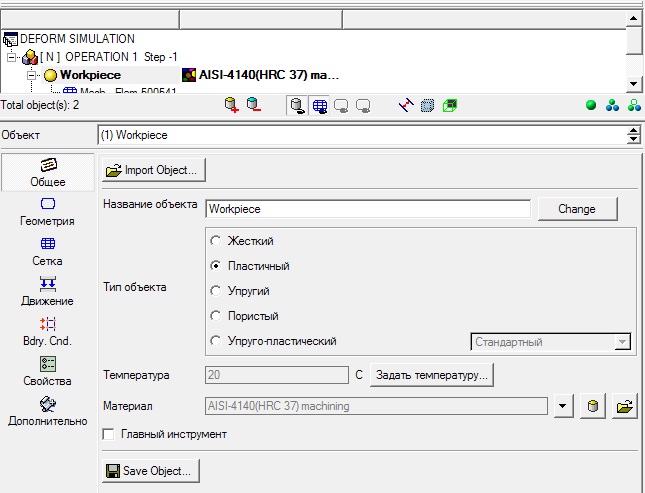Click the three blue spheres icon
This screenshot has width=645, height=493.
click(x=612, y=105)
